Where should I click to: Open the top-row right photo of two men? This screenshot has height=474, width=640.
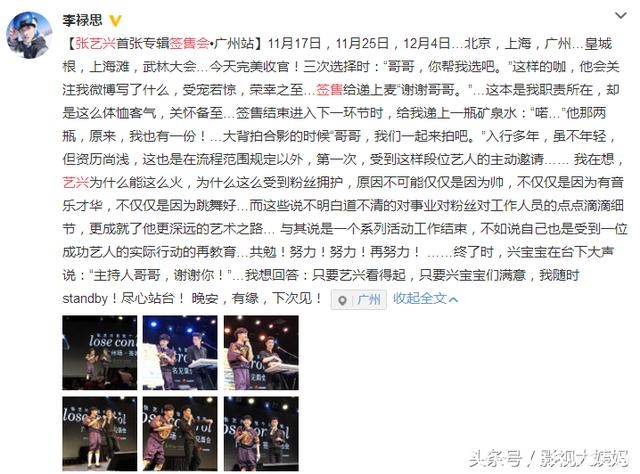pos(261,353)
